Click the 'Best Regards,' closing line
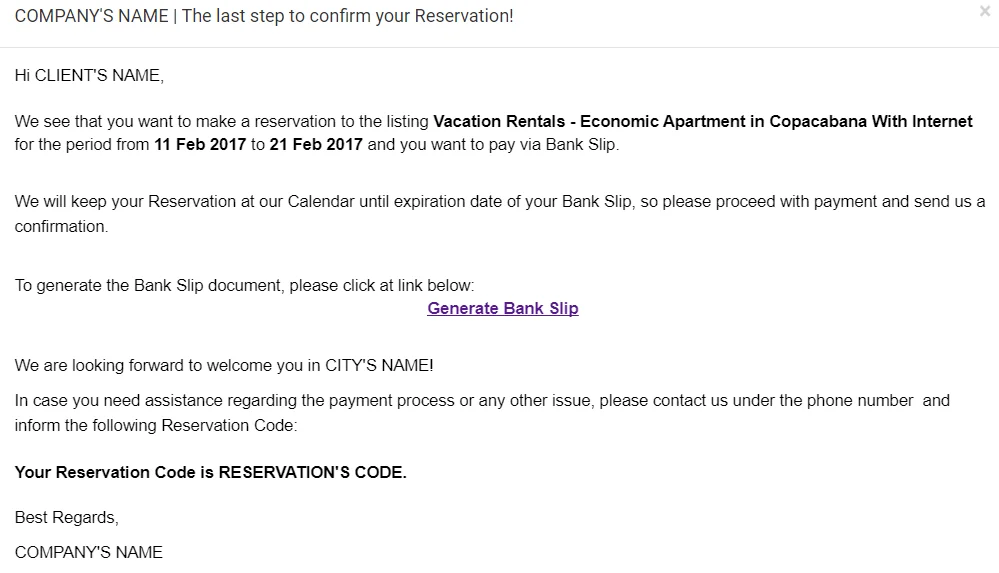 [67, 517]
